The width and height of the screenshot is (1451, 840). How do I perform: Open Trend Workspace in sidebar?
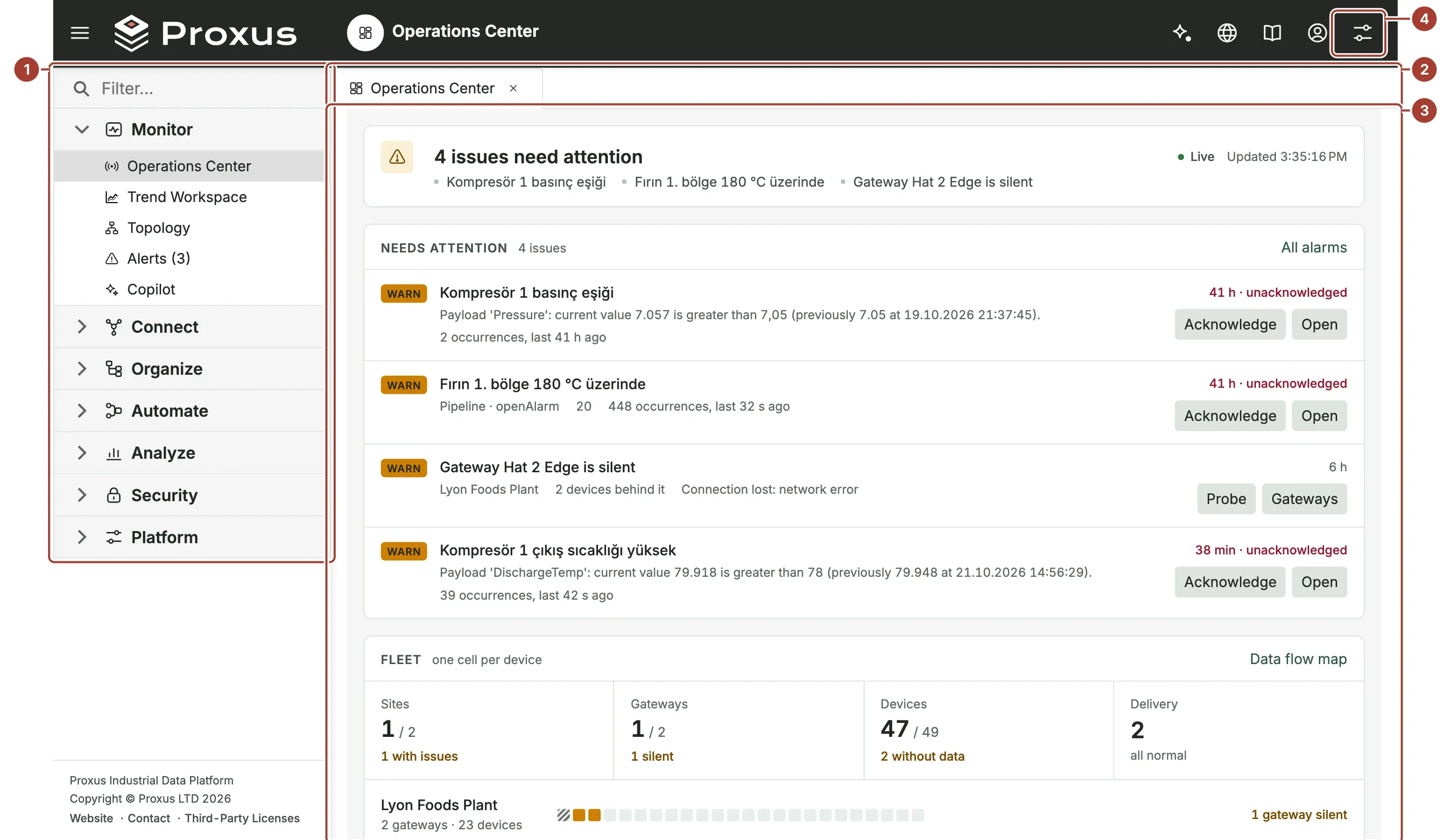189,197
